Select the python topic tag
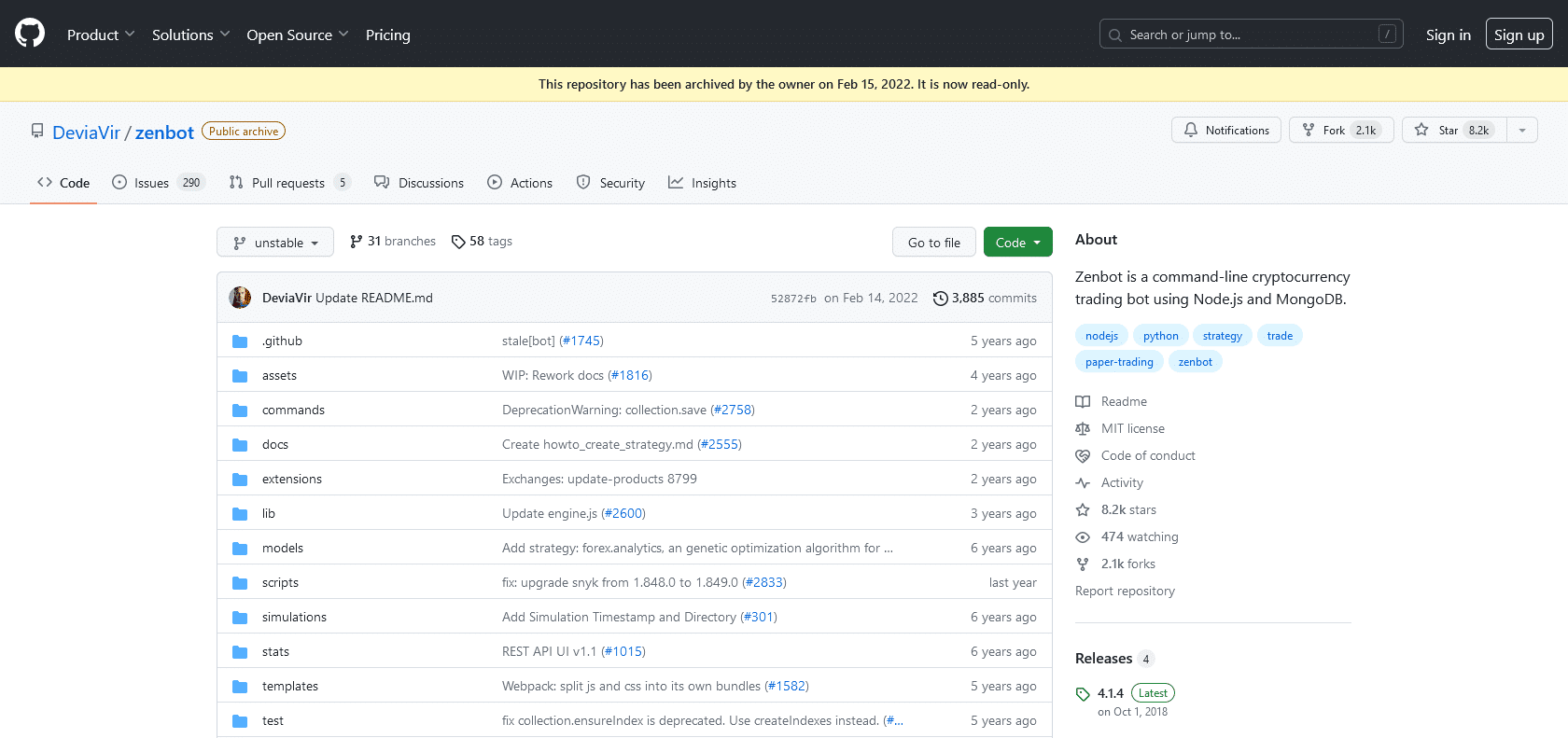 coord(1161,336)
